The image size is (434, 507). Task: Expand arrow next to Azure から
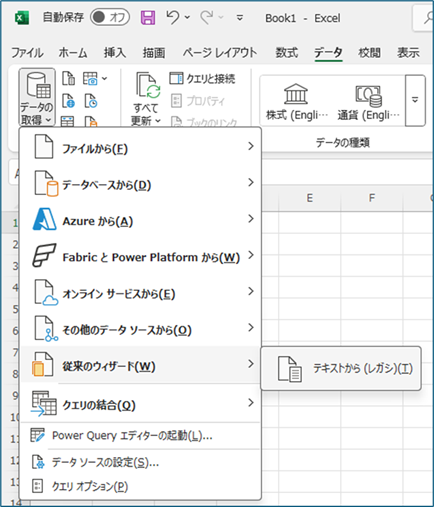point(251,219)
